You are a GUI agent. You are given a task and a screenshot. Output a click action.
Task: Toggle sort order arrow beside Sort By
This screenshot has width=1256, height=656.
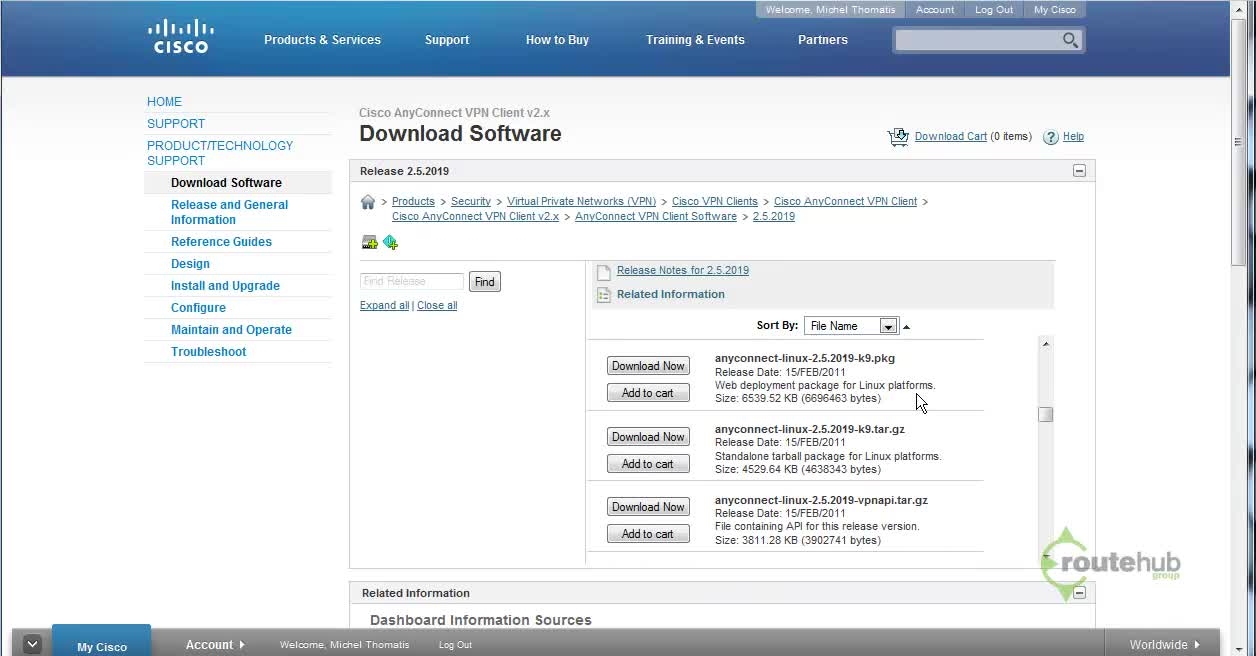point(907,326)
